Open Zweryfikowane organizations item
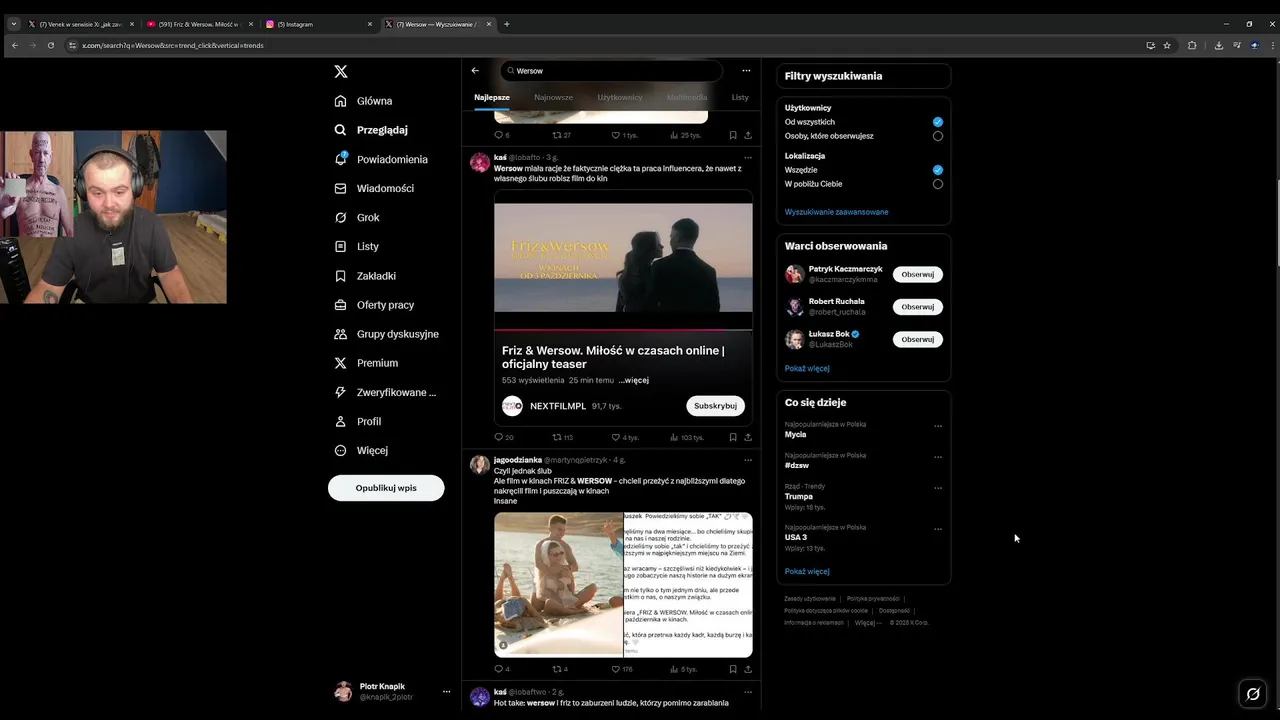The image size is (1280, 720). point(385,392)
